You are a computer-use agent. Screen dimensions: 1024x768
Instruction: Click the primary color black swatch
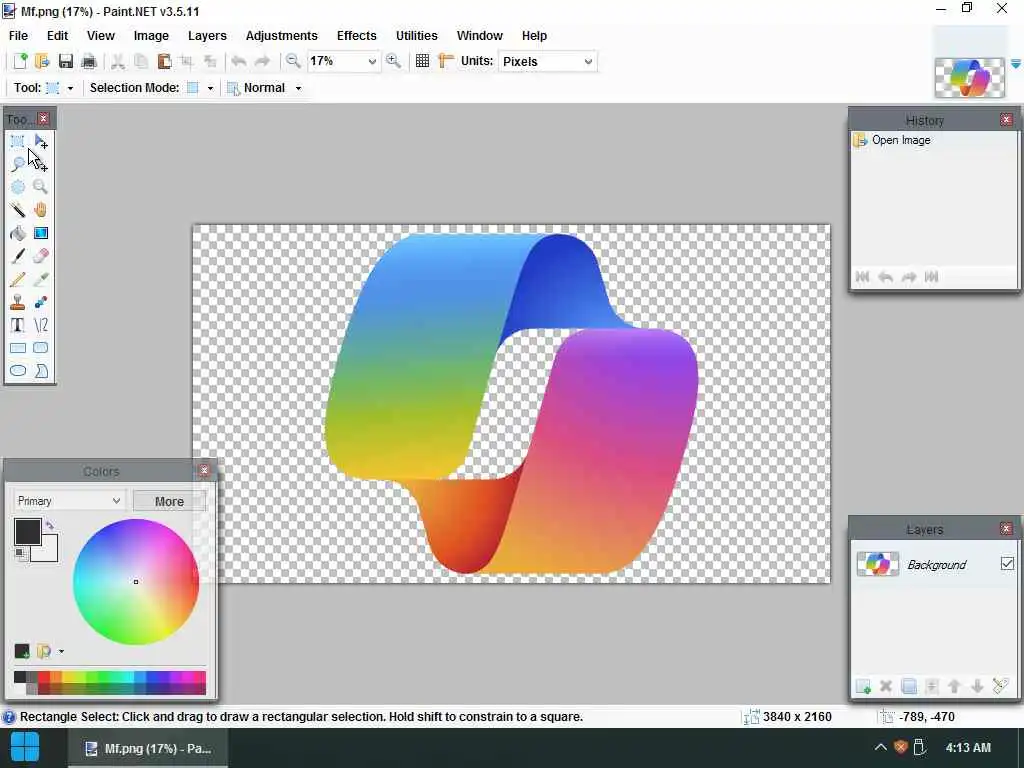(26, 531)
